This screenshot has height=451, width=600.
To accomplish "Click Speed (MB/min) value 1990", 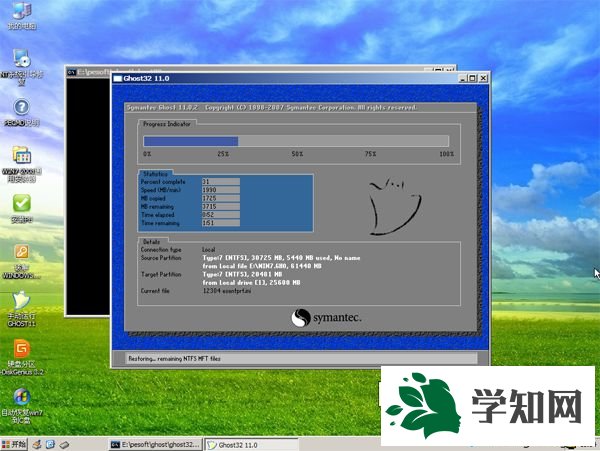I will pyautogui.click(x=221, y=190).
